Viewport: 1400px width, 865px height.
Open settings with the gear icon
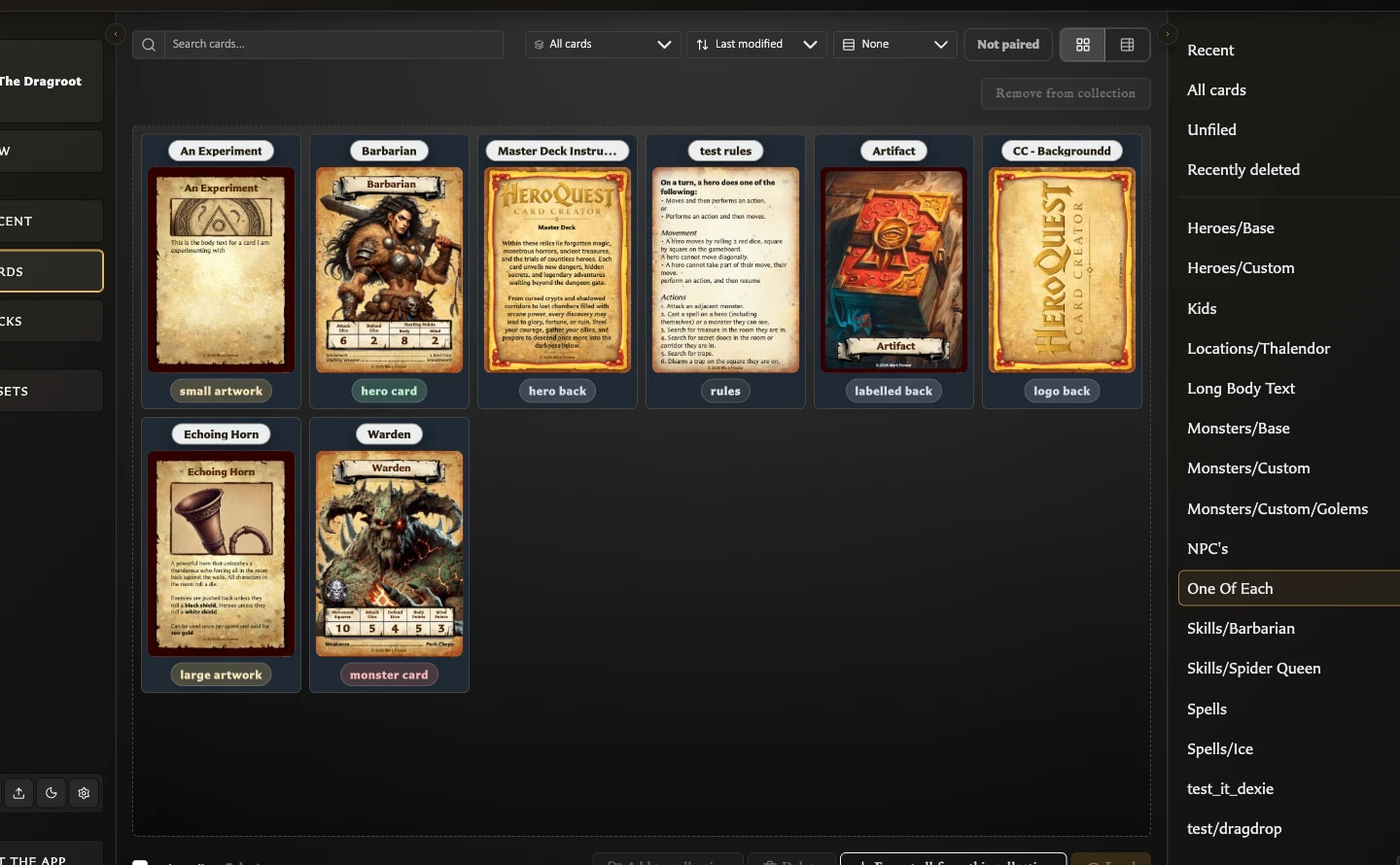click(84, 793)
